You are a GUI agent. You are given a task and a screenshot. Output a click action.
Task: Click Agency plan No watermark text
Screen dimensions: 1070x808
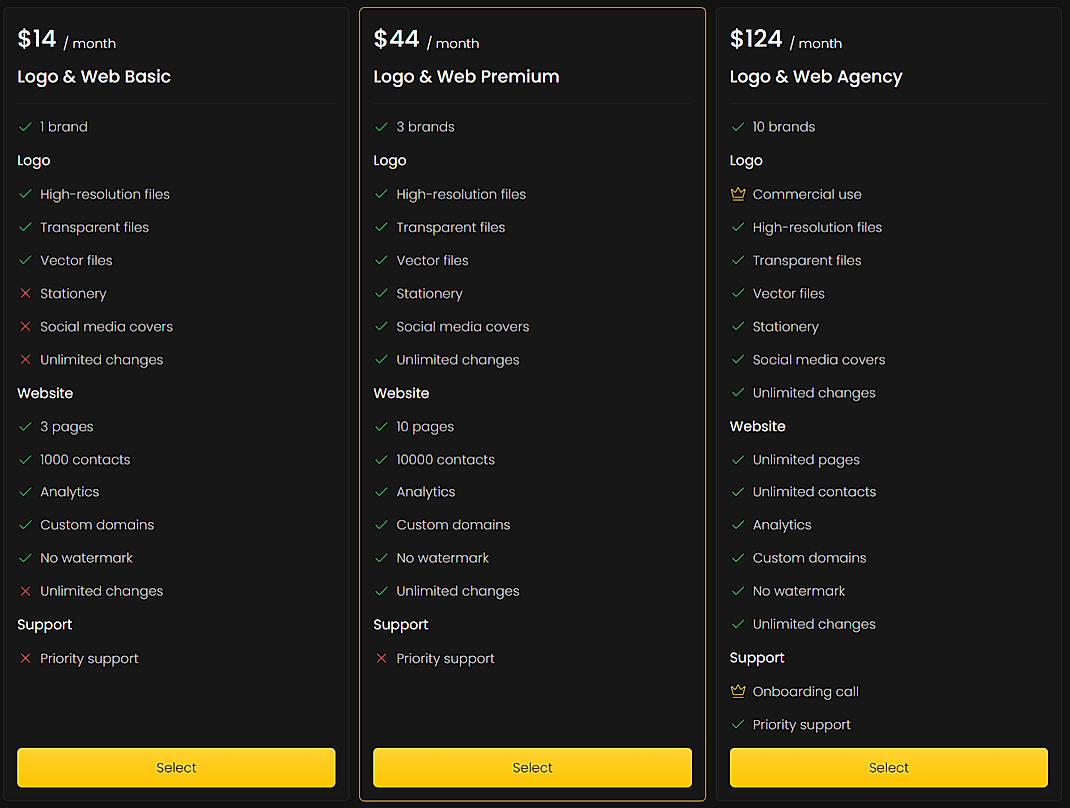(798, 591)
